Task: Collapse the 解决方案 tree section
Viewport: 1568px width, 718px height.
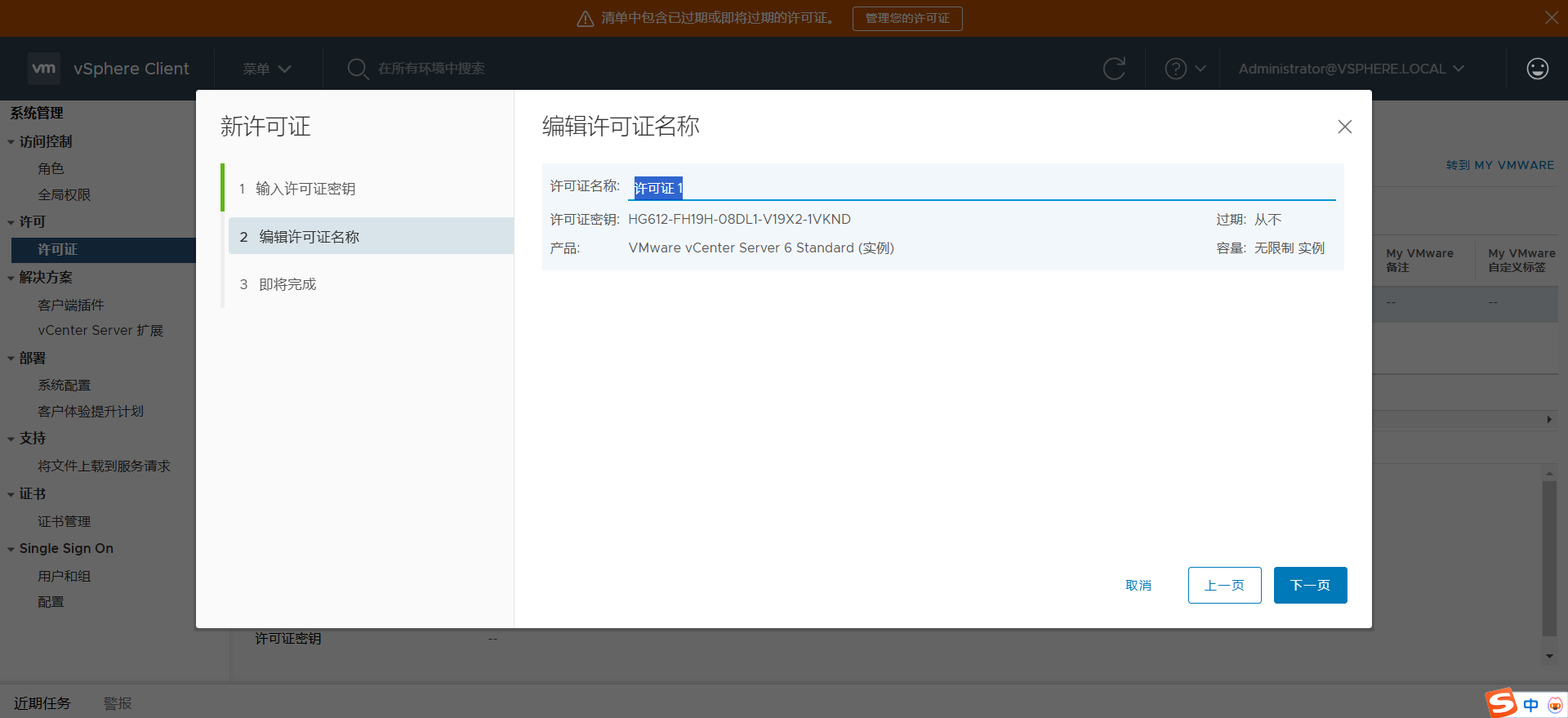Action: (11, 278)
